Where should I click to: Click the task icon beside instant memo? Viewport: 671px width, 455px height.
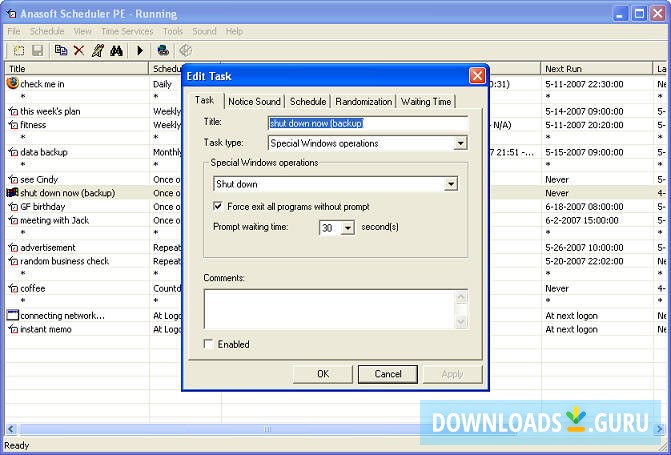(x=13, y=330)
